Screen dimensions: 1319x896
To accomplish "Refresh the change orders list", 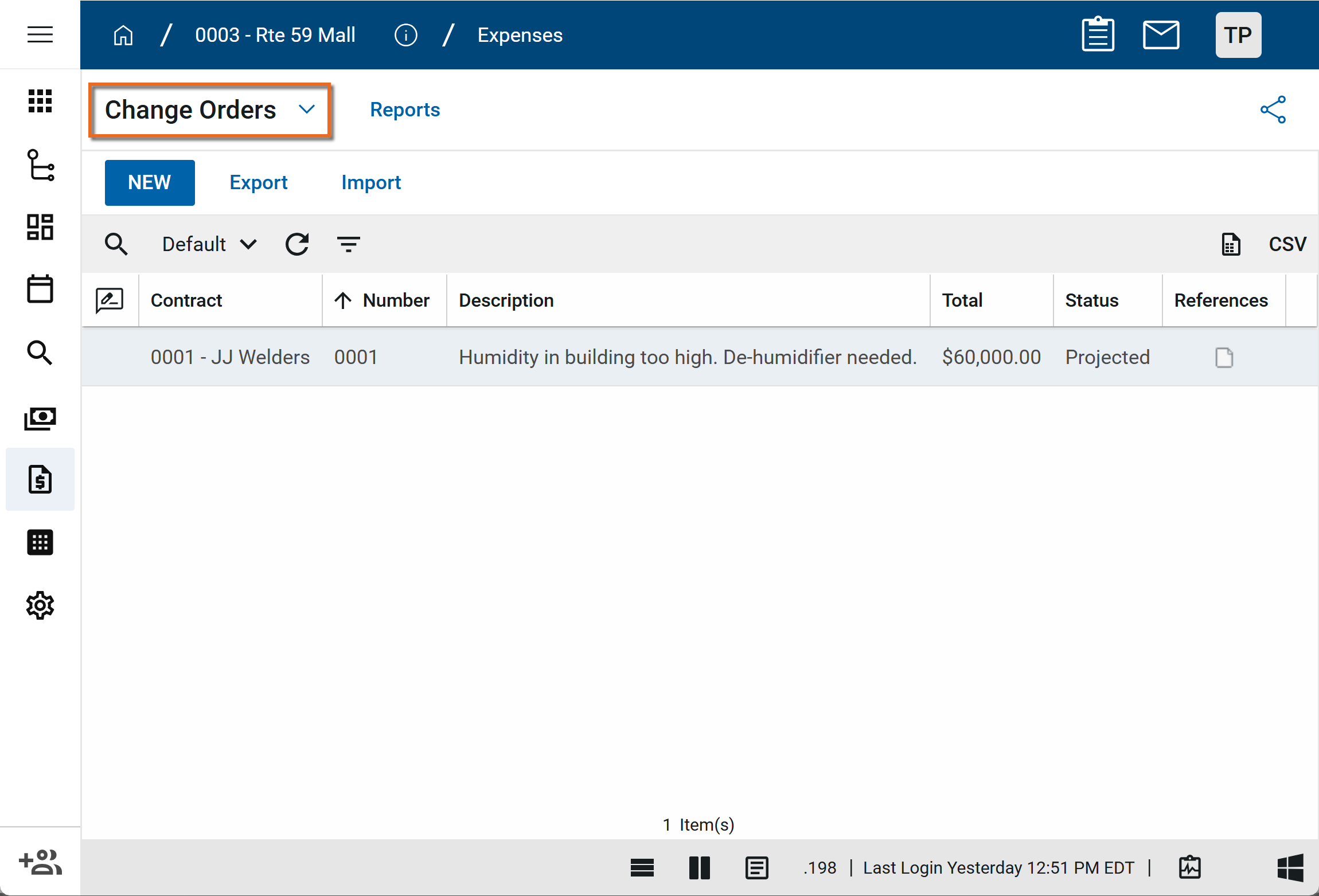I will (x=297, y=244).
